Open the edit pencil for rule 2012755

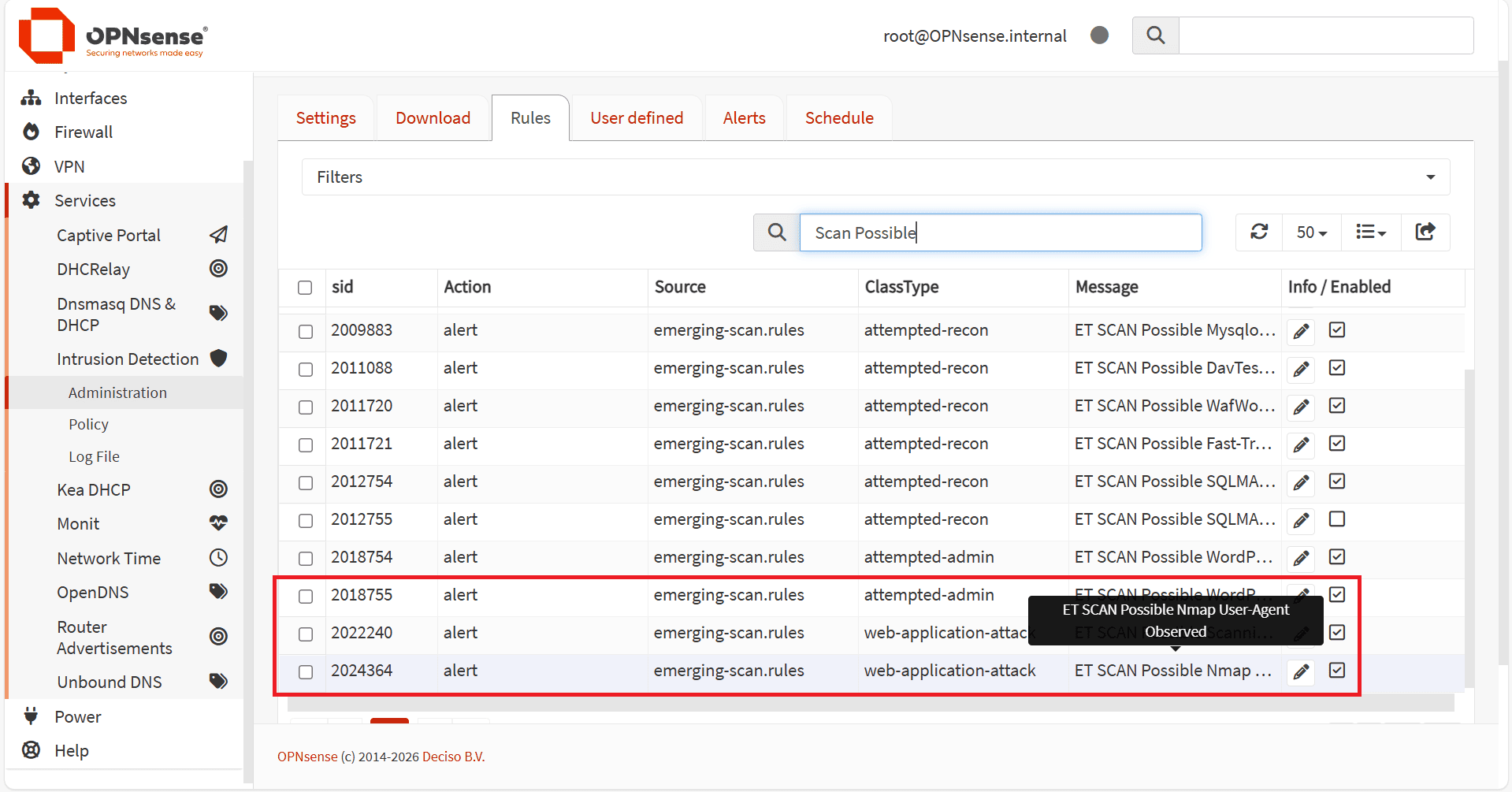pyautogui.click(x=1301, y=520)
